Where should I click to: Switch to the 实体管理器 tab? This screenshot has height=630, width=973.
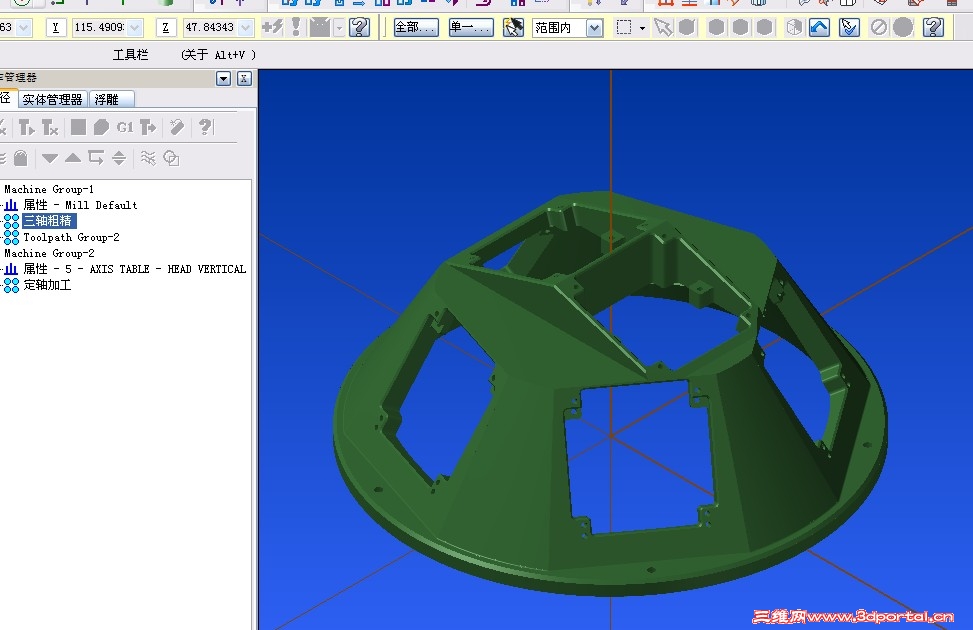[53, 99]
